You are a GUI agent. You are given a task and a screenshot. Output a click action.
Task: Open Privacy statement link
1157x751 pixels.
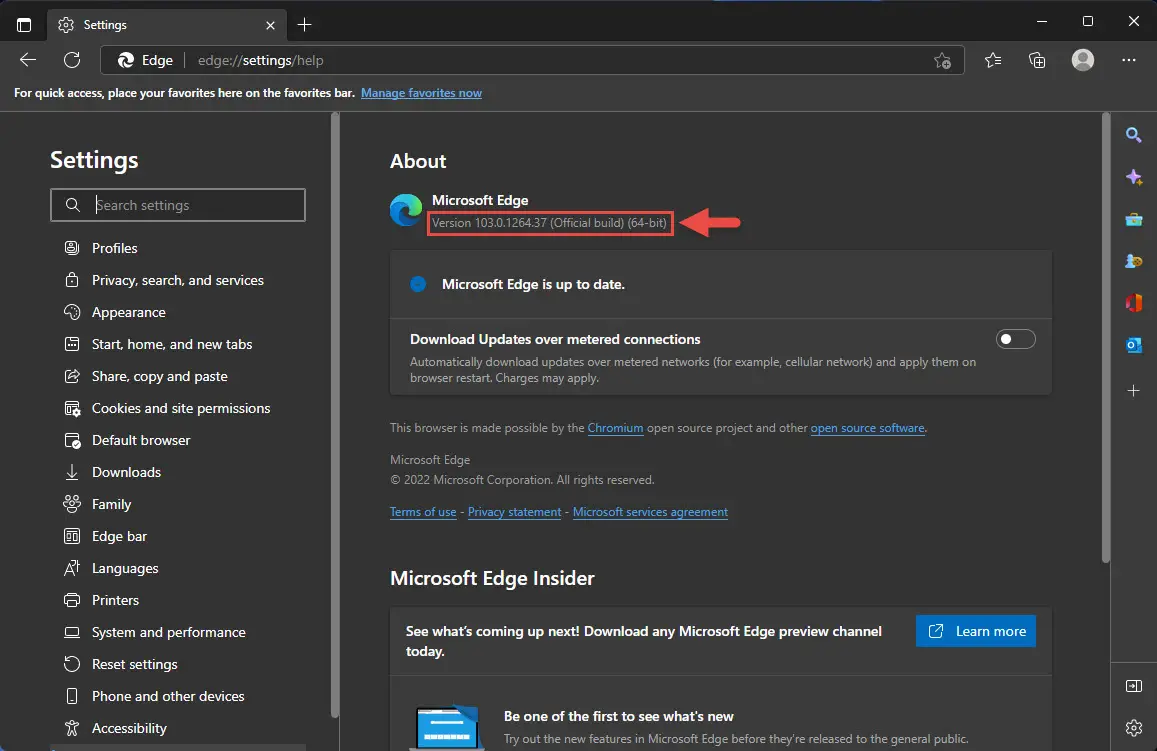[514, 512]
